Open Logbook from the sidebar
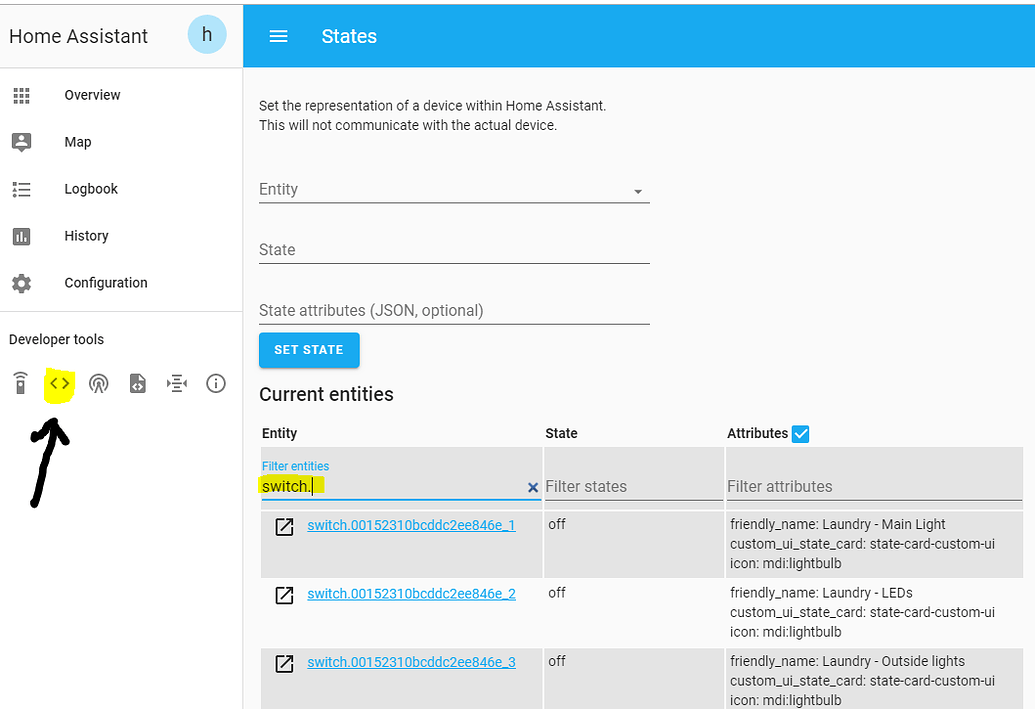This screenshot has height=709, width=1035. click(x=91, y=189)
